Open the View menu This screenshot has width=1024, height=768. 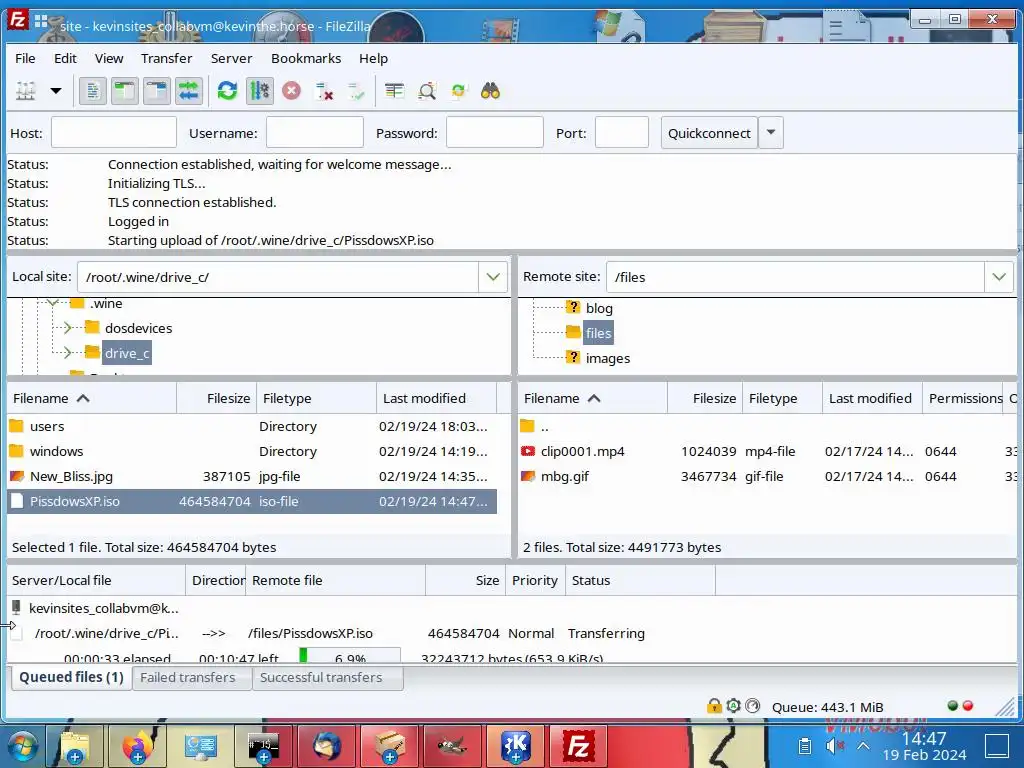pos(109,58)
